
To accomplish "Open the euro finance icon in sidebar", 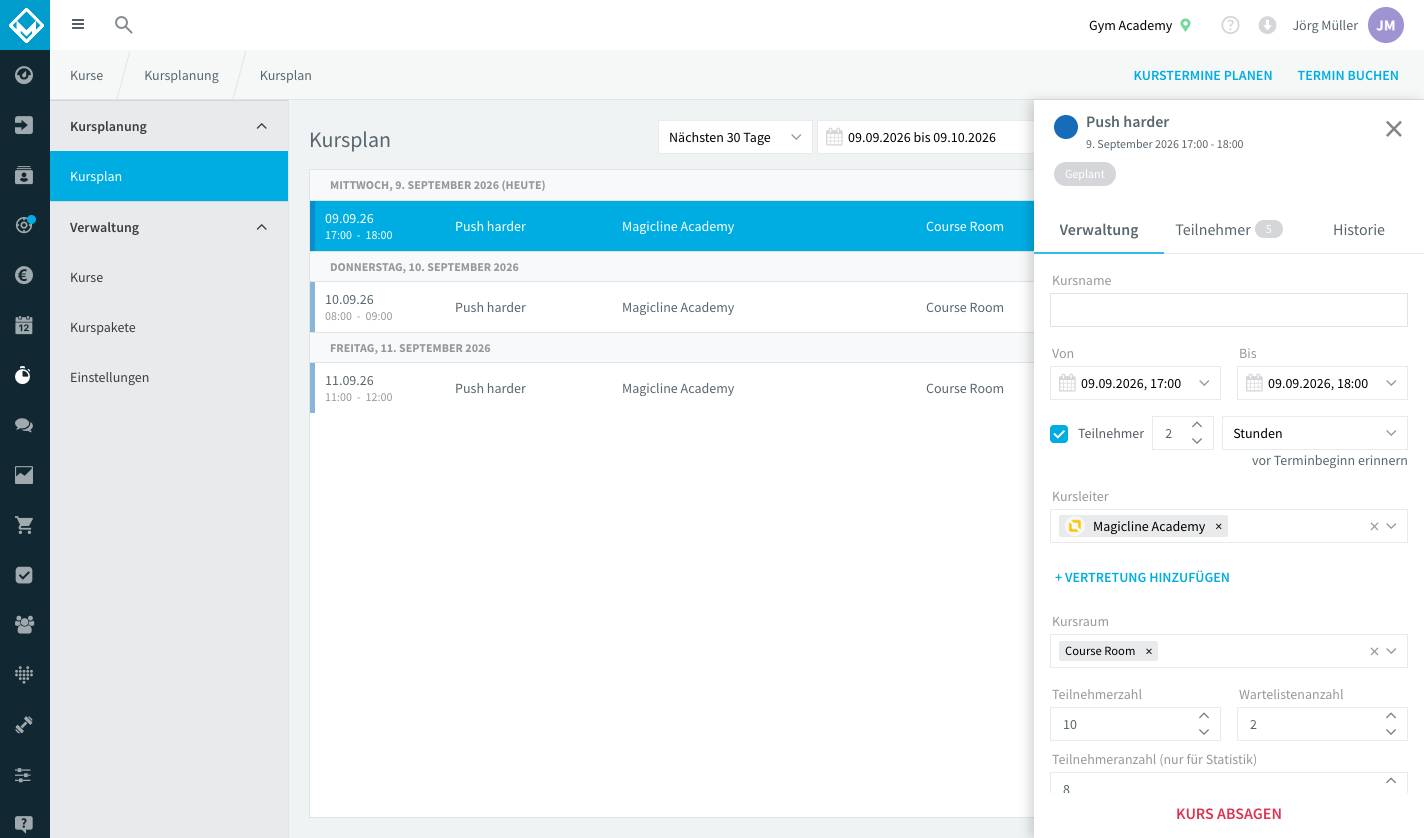I will point(25,275).
